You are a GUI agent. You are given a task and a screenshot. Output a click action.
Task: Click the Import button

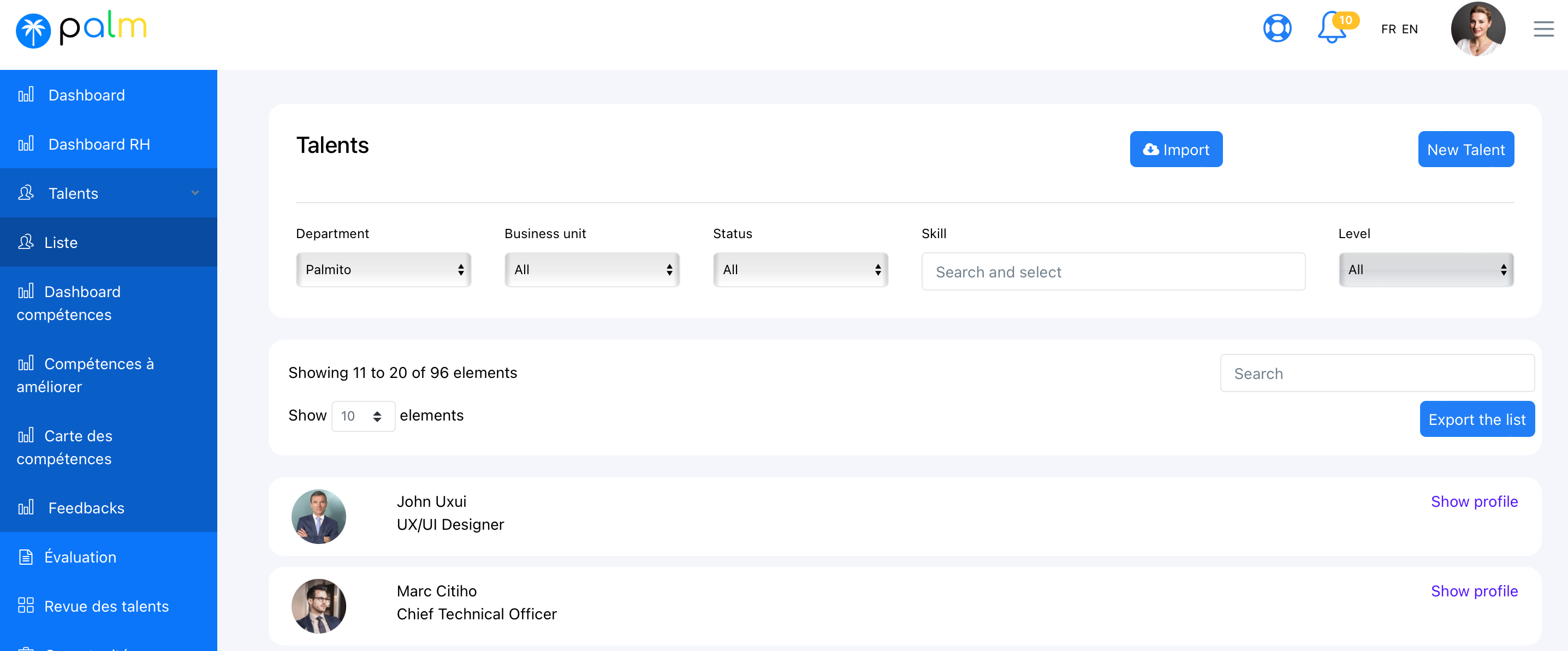click(1175, 149)
